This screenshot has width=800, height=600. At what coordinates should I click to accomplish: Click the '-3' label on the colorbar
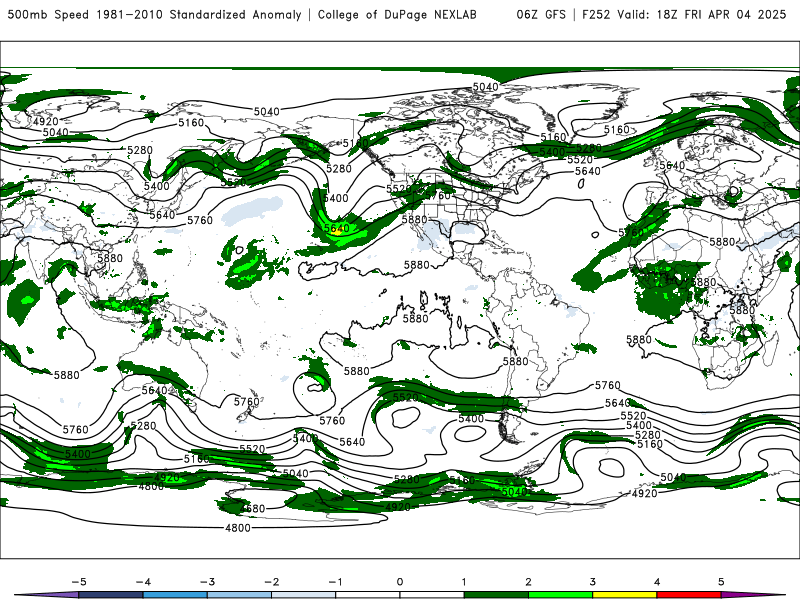[207, 582]
